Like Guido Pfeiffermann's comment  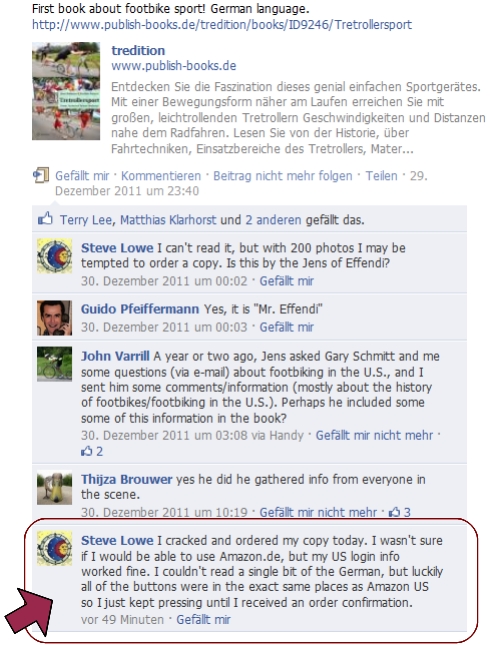click(286, 327)
